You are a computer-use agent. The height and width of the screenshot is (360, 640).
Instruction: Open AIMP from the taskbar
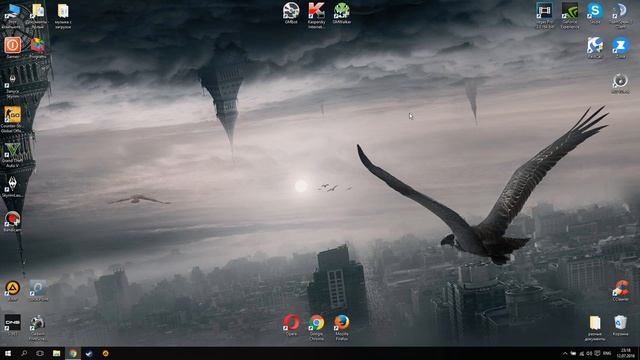[x=105, y=353]
